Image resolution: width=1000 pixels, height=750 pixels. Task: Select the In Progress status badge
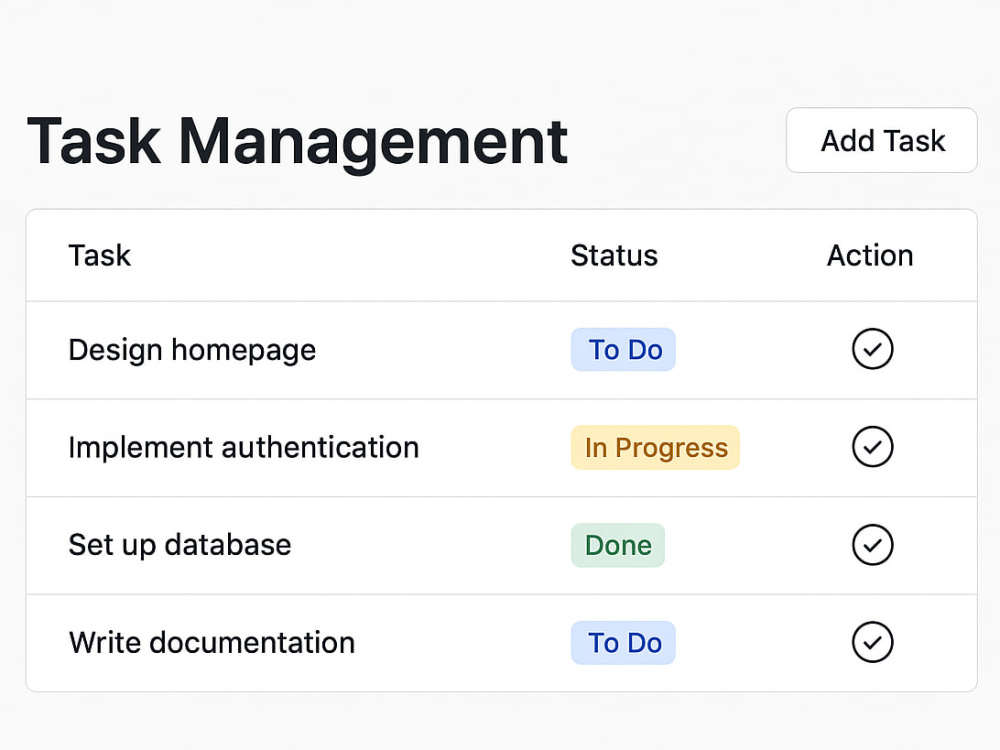point(655,447)
